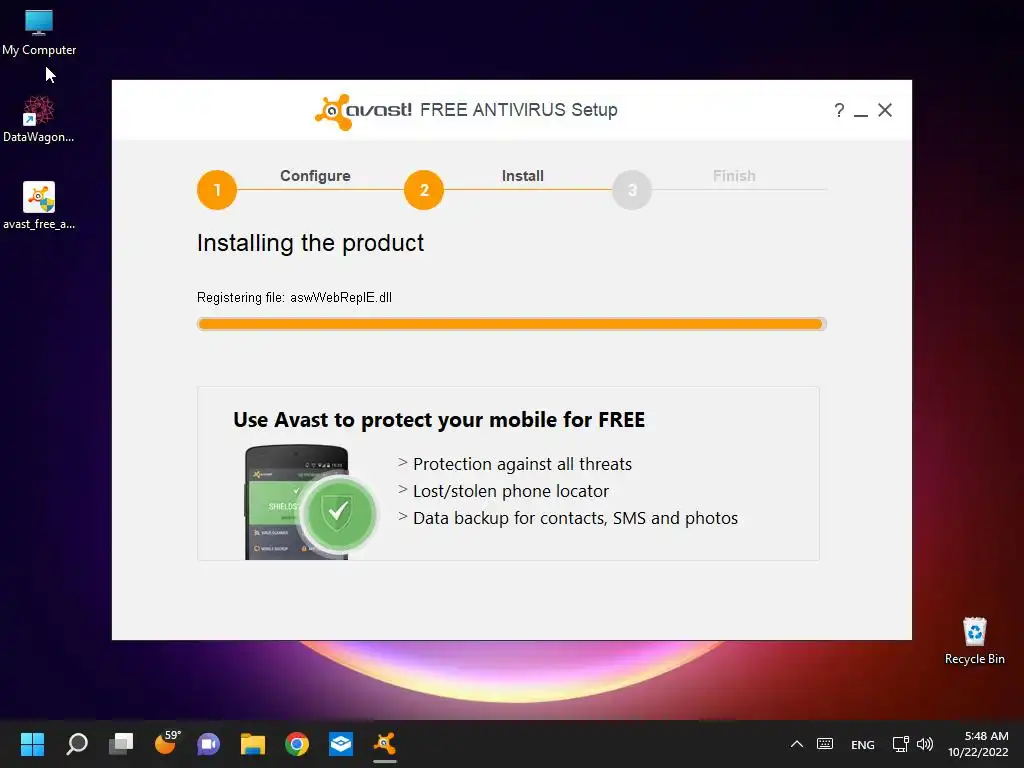Select the avast_free_a... installer file icon
Viewport: 1024px width, 768px height.
tap(39, 206)
